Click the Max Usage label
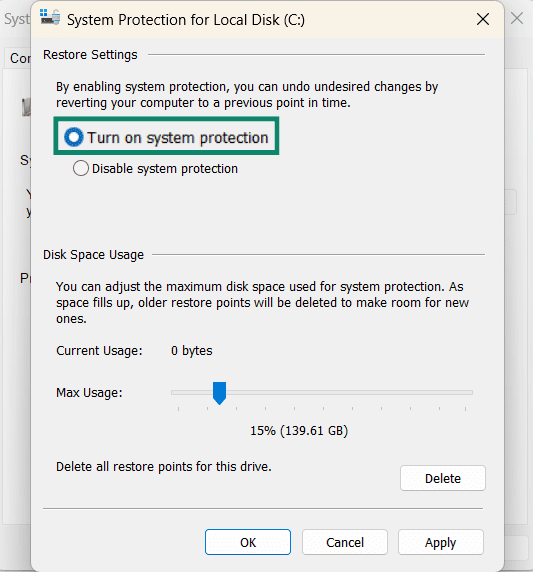Viewport: 533px width, 572px height. coord(89,393)
